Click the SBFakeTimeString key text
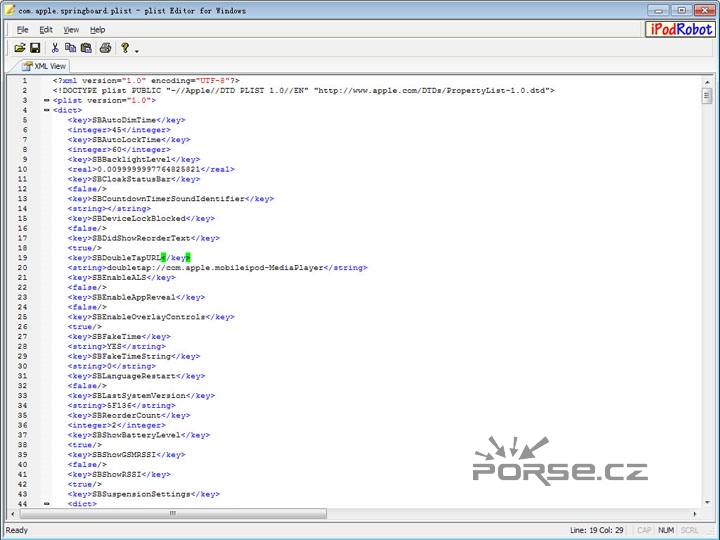720x540 pixels. 131,356
